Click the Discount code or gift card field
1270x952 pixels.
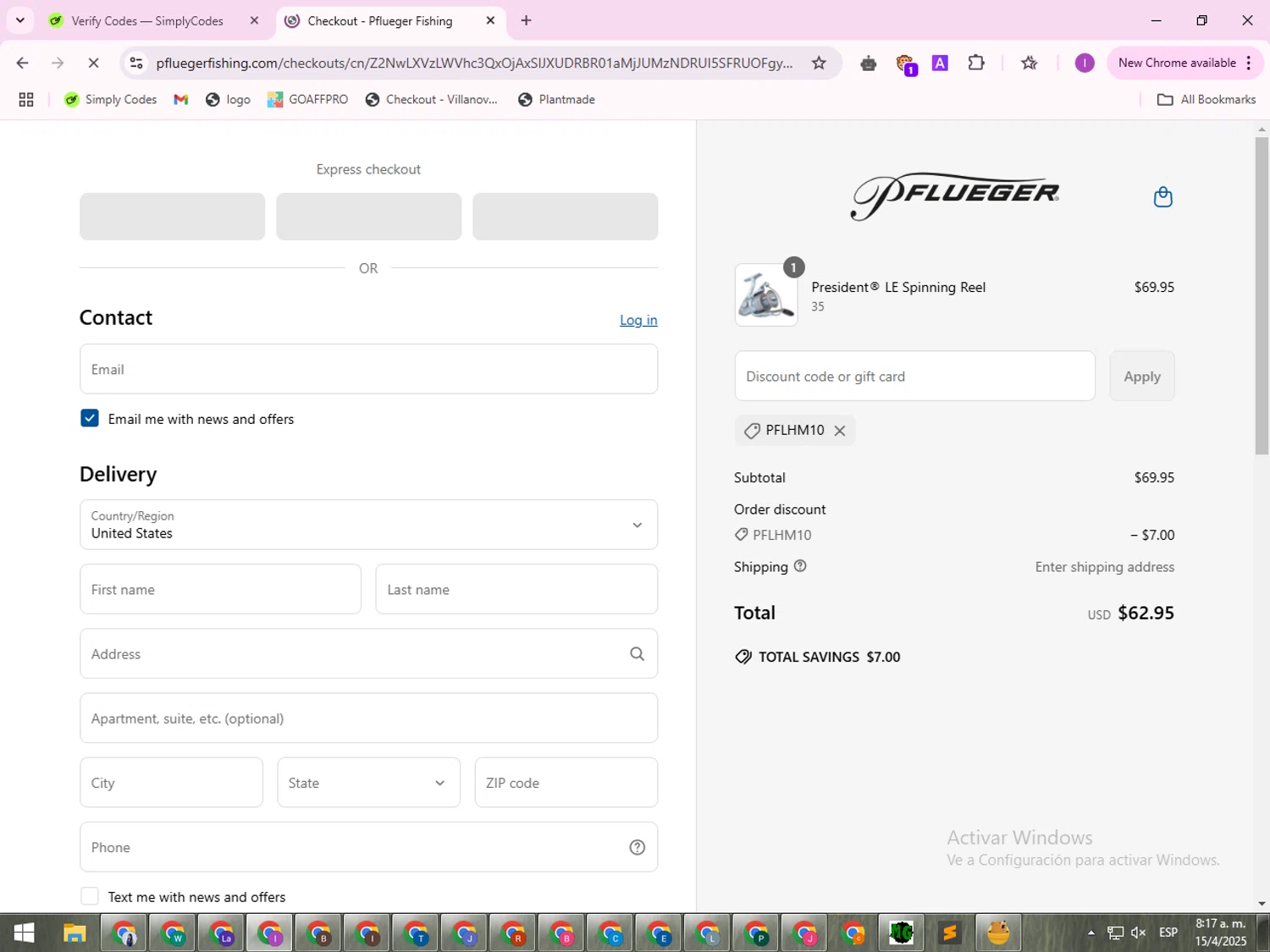914,376
